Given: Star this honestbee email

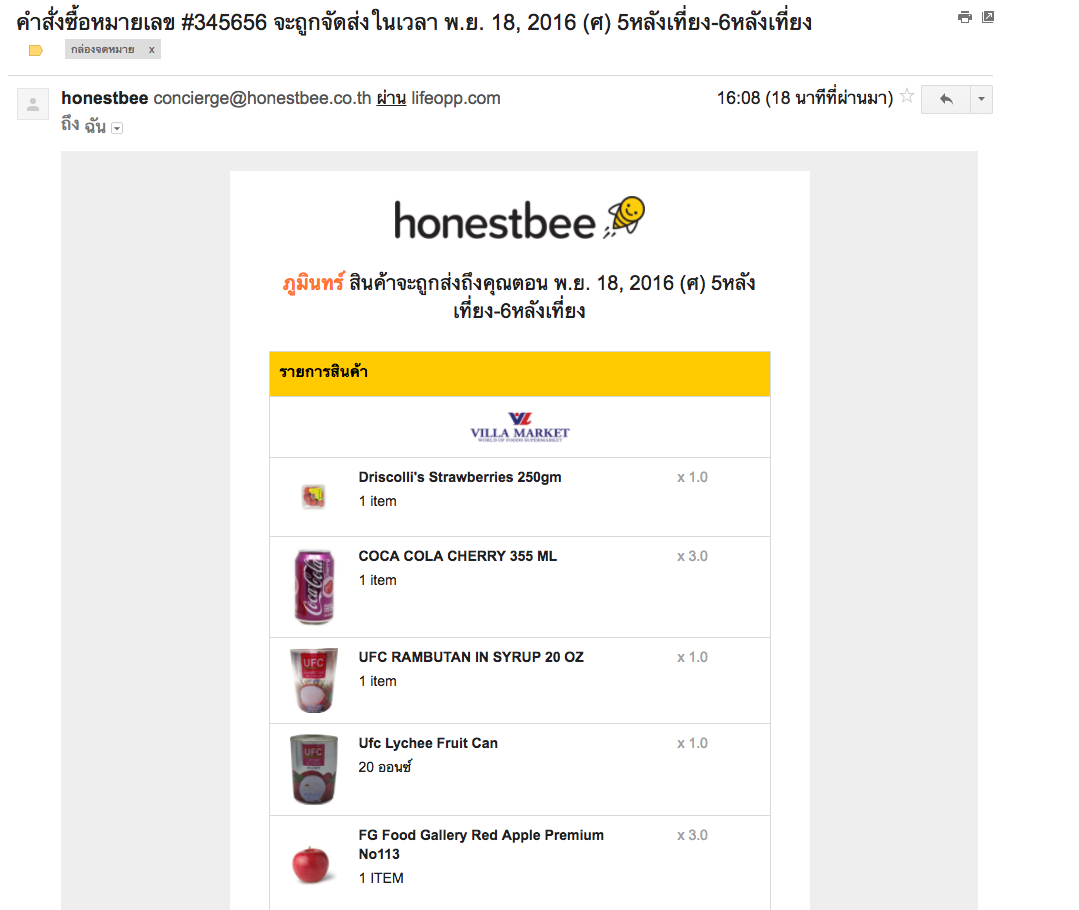Looking at the screenshot, I should pos(907,97).
